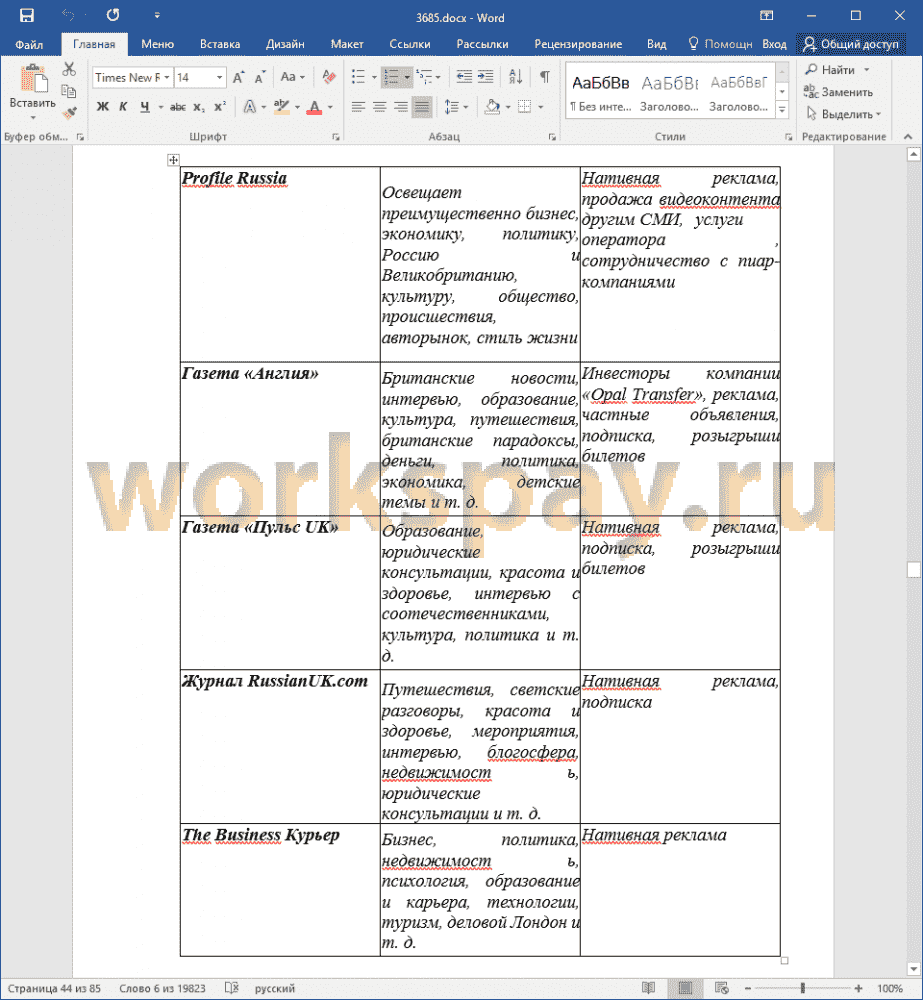Save the document with the floppy disk icon

click(x=27, y=15)
